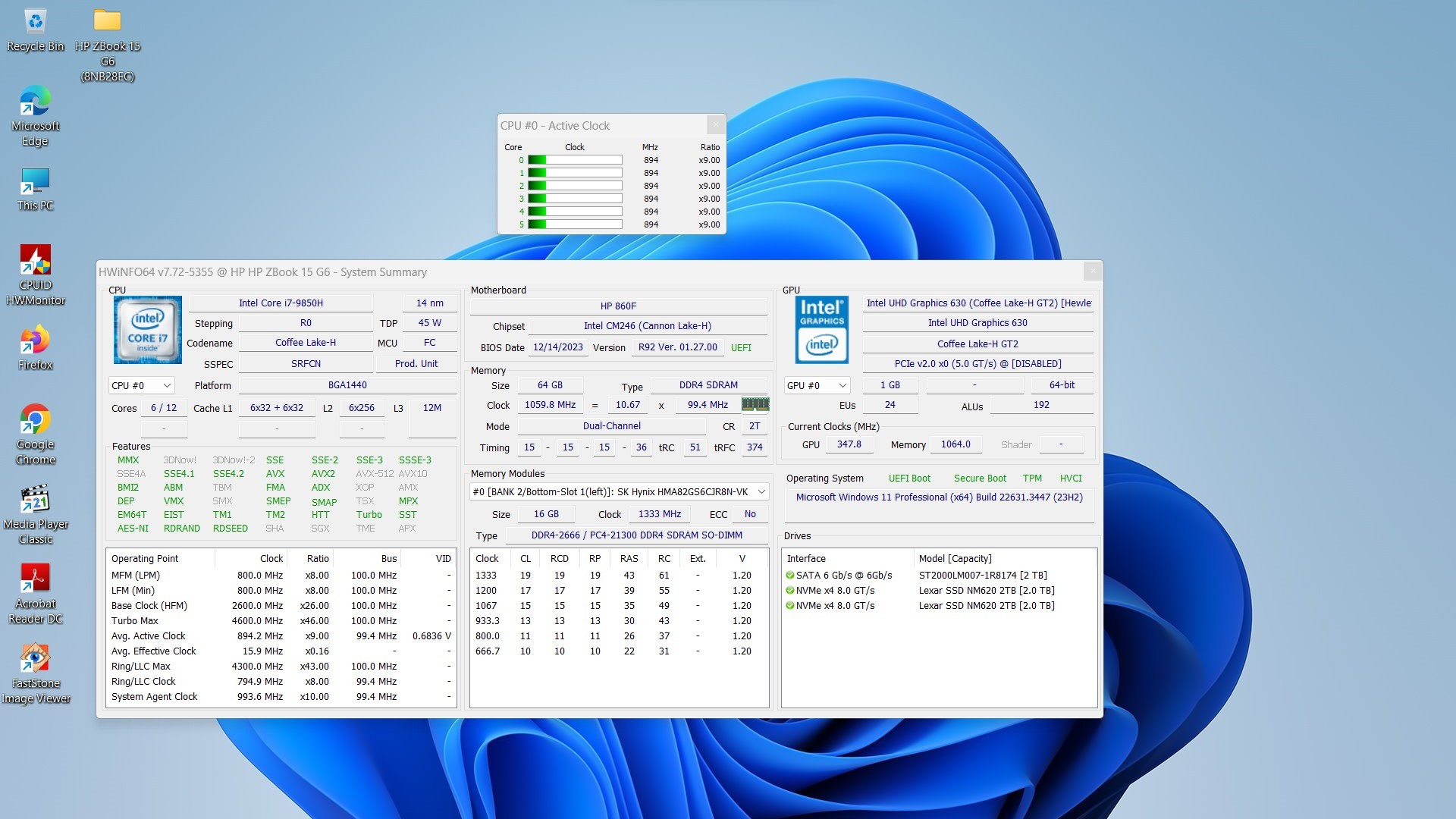Screen dimensions: 1456x819
Task: Select the Avg. Effective Clock row
Action: 281,651
